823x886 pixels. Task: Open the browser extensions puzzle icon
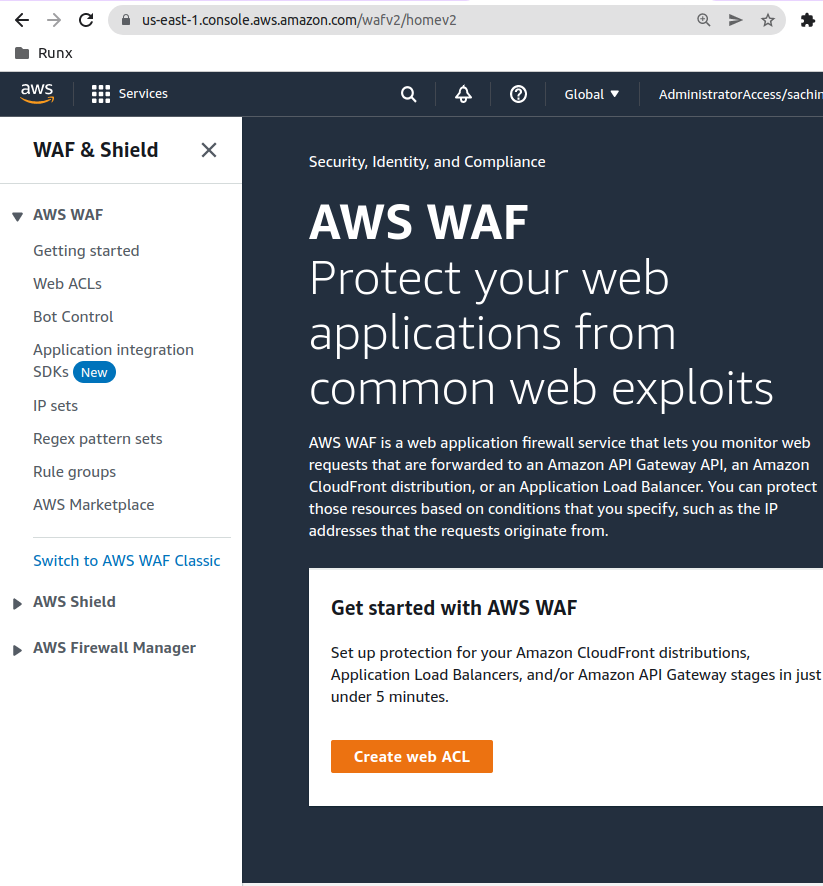[807, 20]
